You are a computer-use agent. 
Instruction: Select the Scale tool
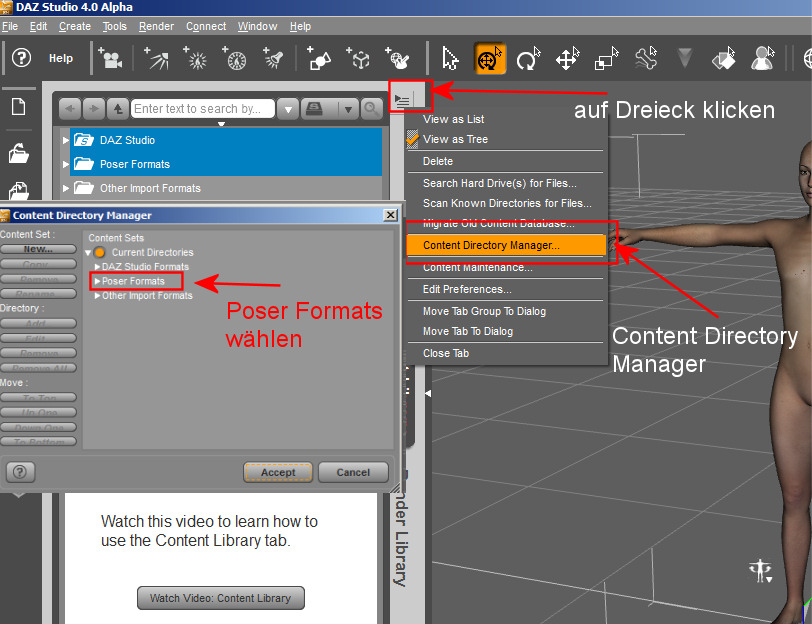(x=606, y=58)
